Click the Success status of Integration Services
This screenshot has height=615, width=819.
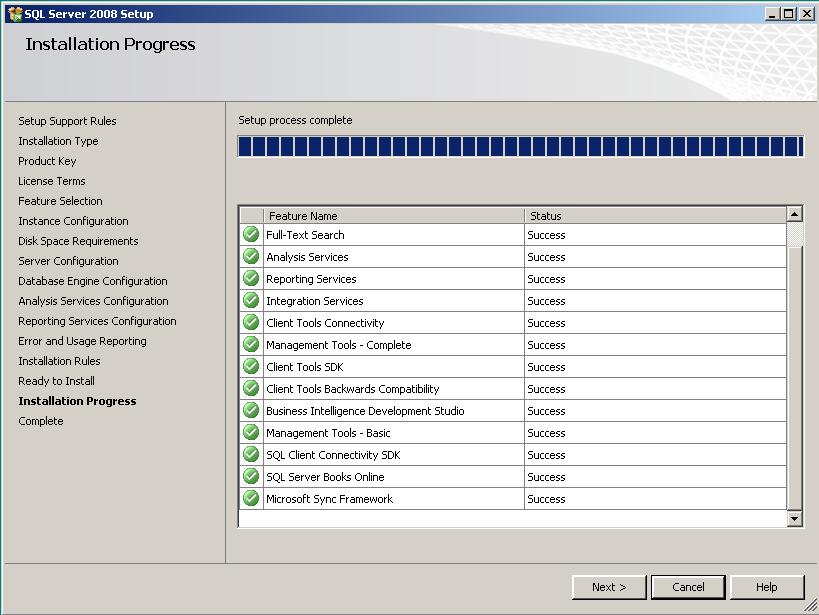coord(546,301)
